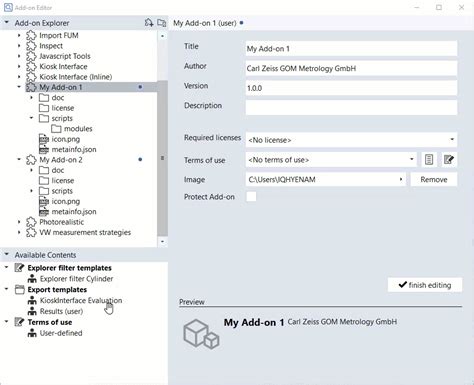Click the Remove image button
The height and width of the screenshot is (385, 474).
(434, 179)
